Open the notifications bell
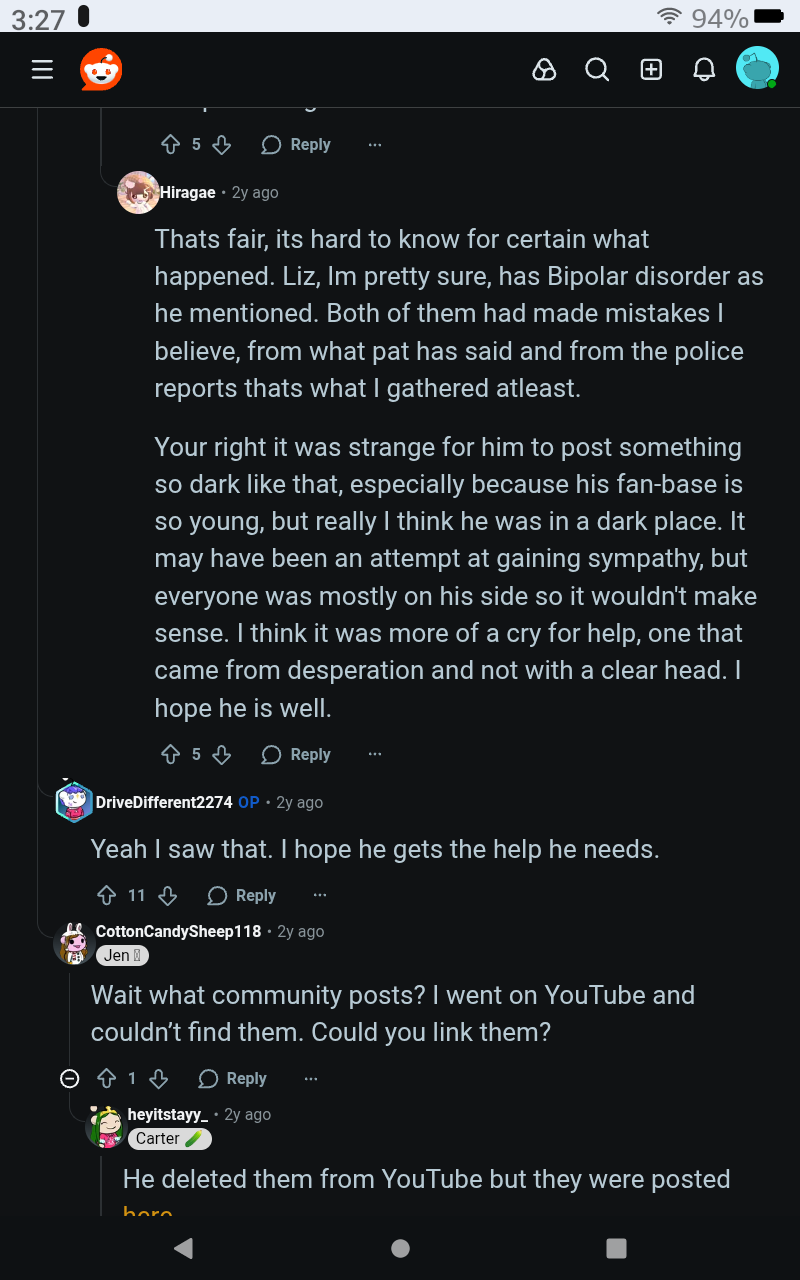Image resolution: width=800 pixels, height=1280 pixels. pos(704,70)
